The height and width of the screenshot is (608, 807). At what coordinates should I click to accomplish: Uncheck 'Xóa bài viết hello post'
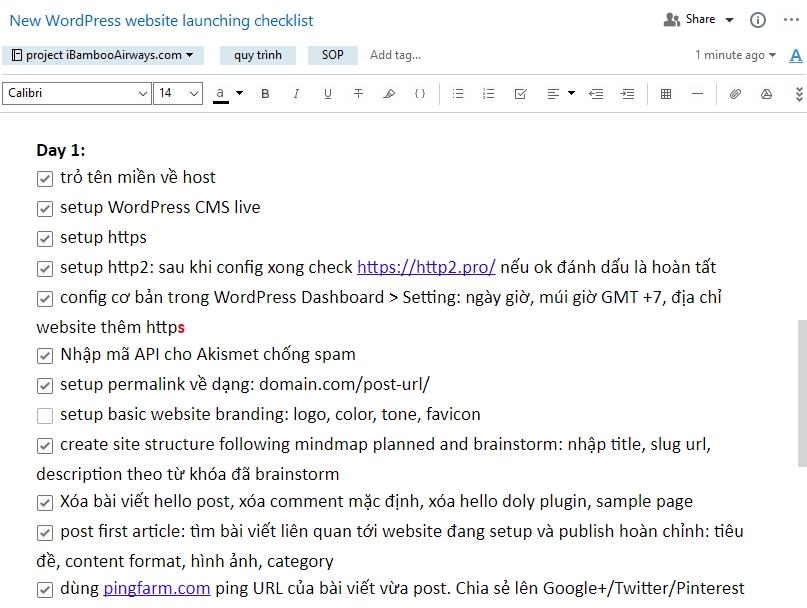coord(45,502)
